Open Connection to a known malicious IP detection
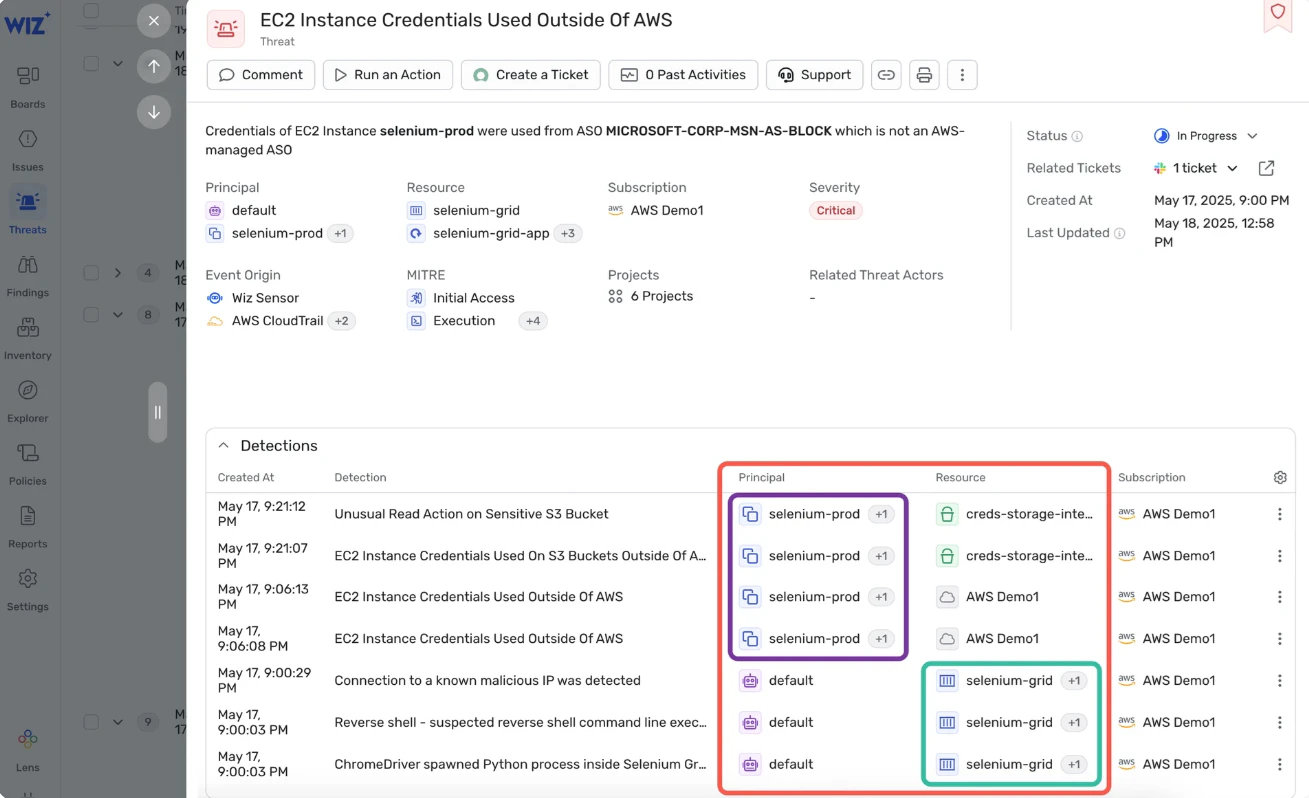This screenshot has height=798, width=1309. (487, 681)
